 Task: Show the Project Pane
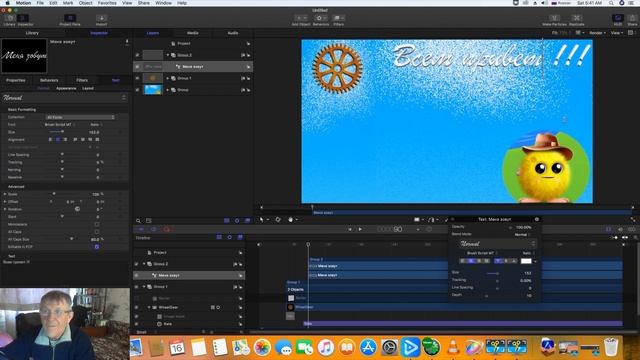coord(70,18)
